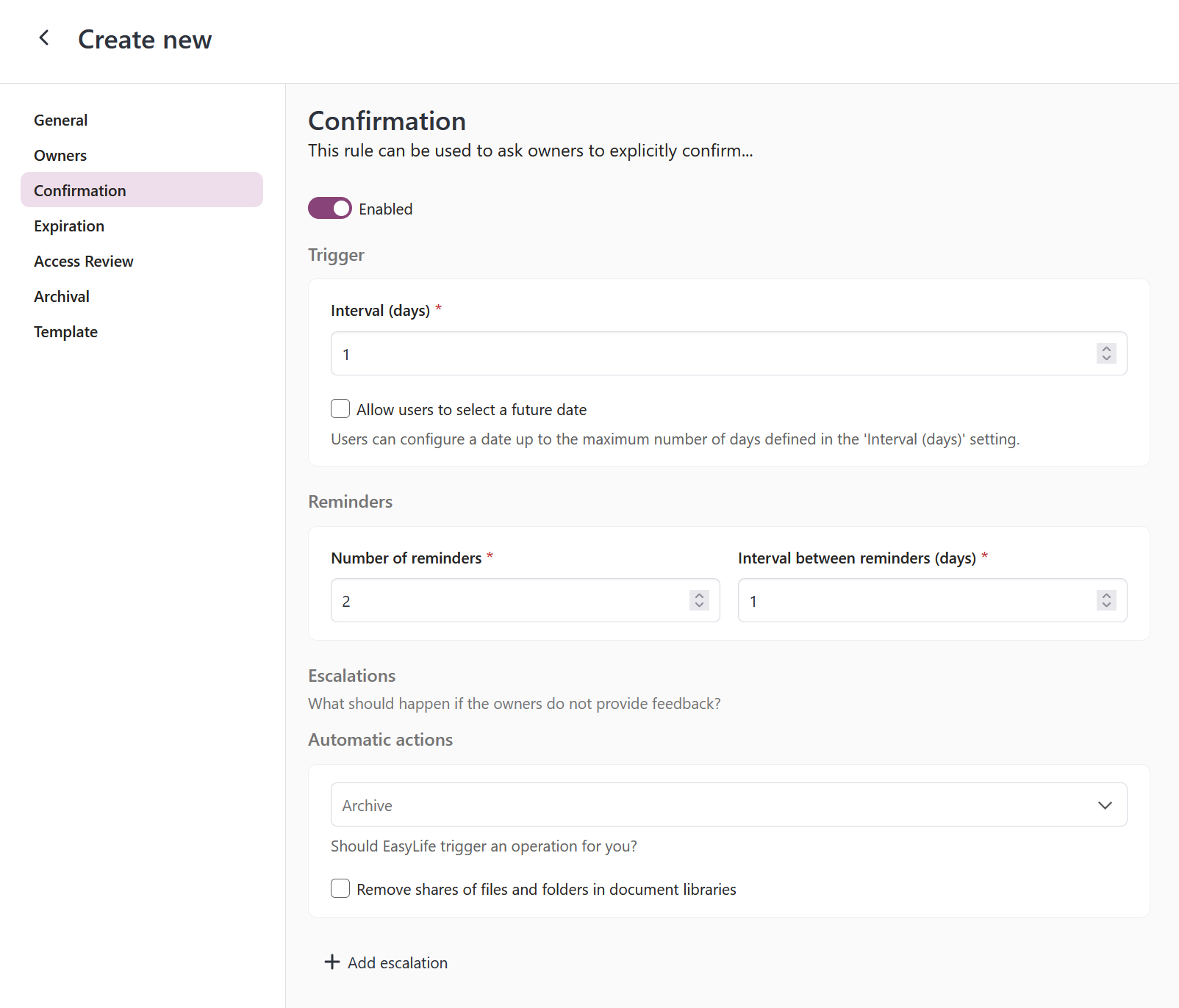1179x1008 pixels.
Task: Open the Access Review section
Action: coord(83,261)
